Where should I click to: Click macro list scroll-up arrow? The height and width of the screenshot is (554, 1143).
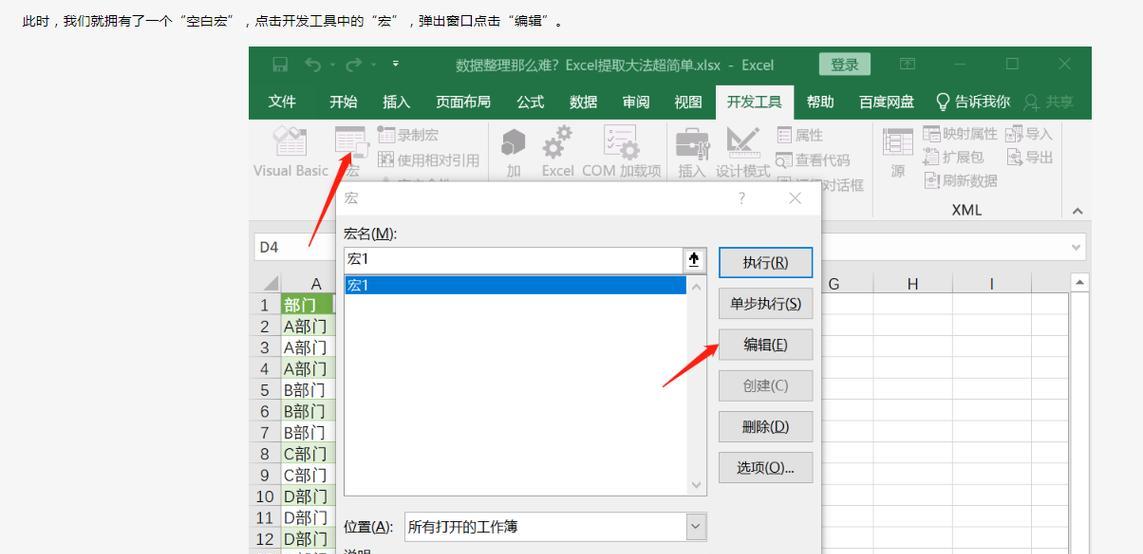[x=696, y=286]
